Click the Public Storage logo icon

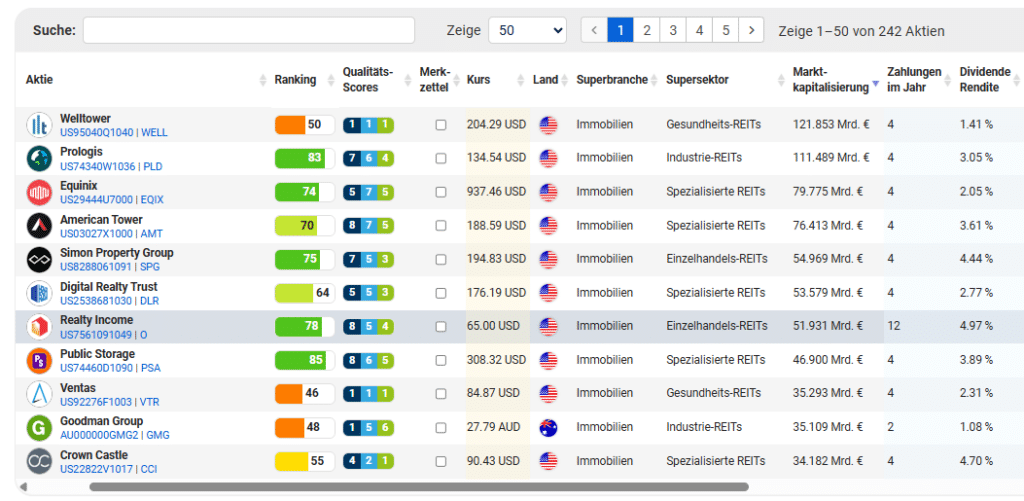click(39, 360)
